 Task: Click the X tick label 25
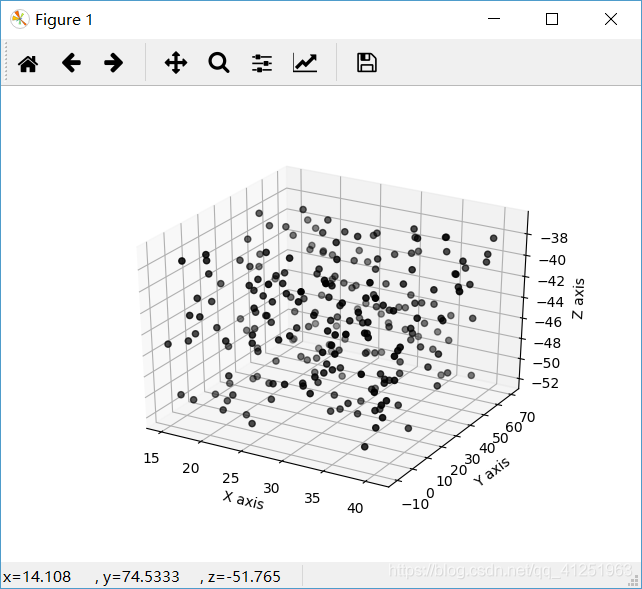231,478
